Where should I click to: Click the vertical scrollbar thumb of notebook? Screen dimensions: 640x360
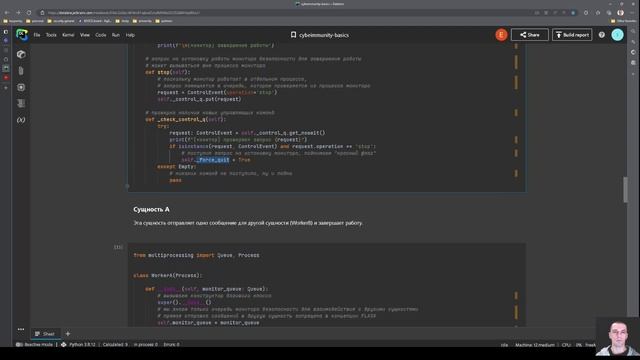tap(625, 189)
